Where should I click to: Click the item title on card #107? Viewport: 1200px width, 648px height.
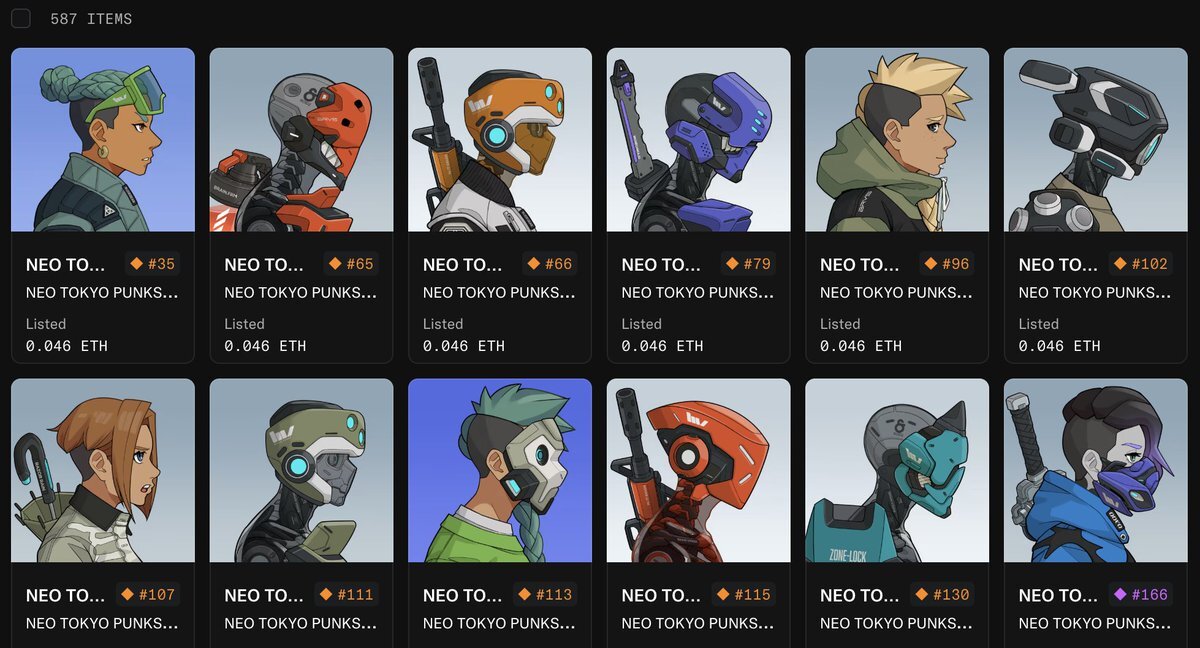click(x=65, y=596)
